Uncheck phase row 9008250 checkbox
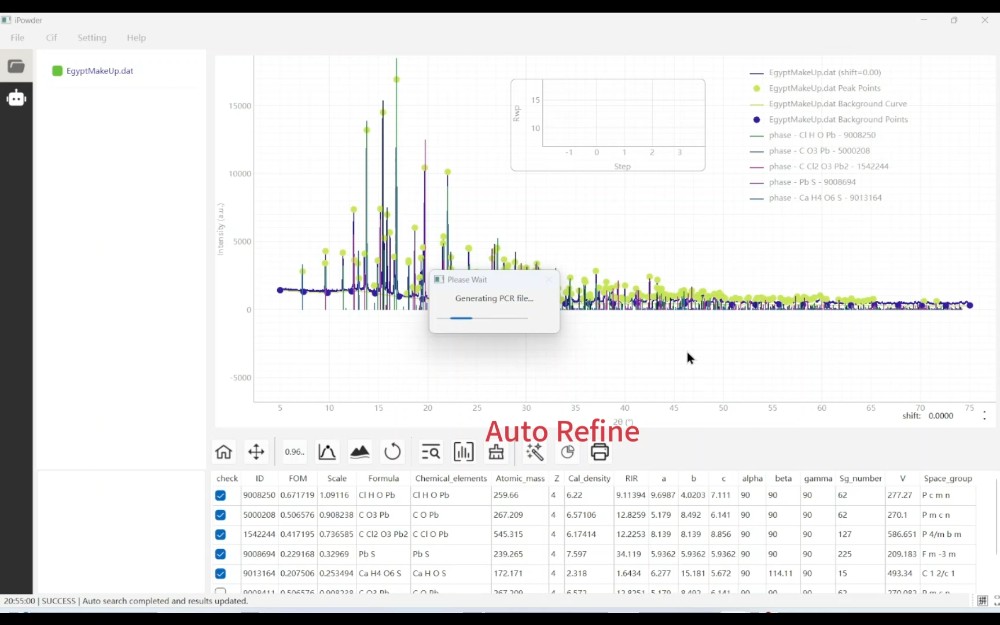 coord(221,495)
